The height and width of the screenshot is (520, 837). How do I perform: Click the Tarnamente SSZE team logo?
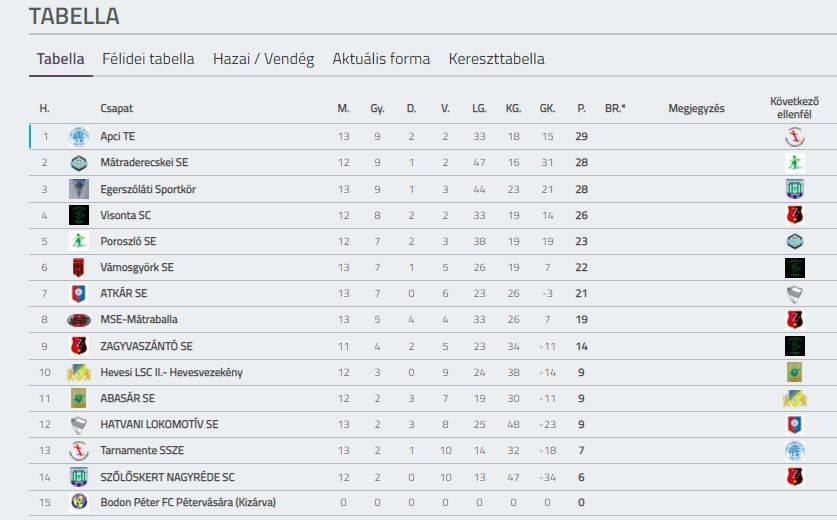point(79,451)
